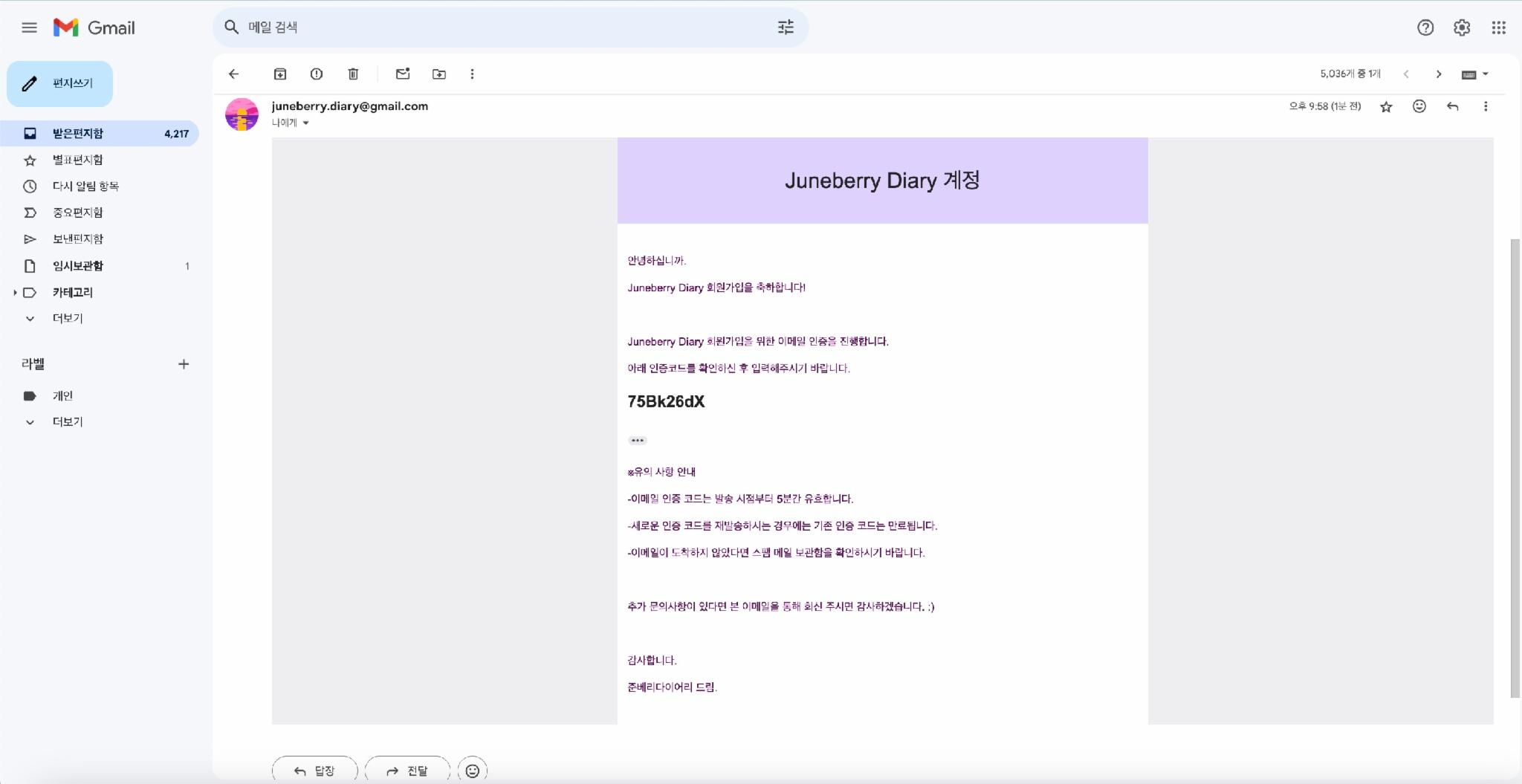Viewport: 1522px width, 784px height.
Task: Open input tools keyboard dropdown
Action: [x=1475, y=74]
